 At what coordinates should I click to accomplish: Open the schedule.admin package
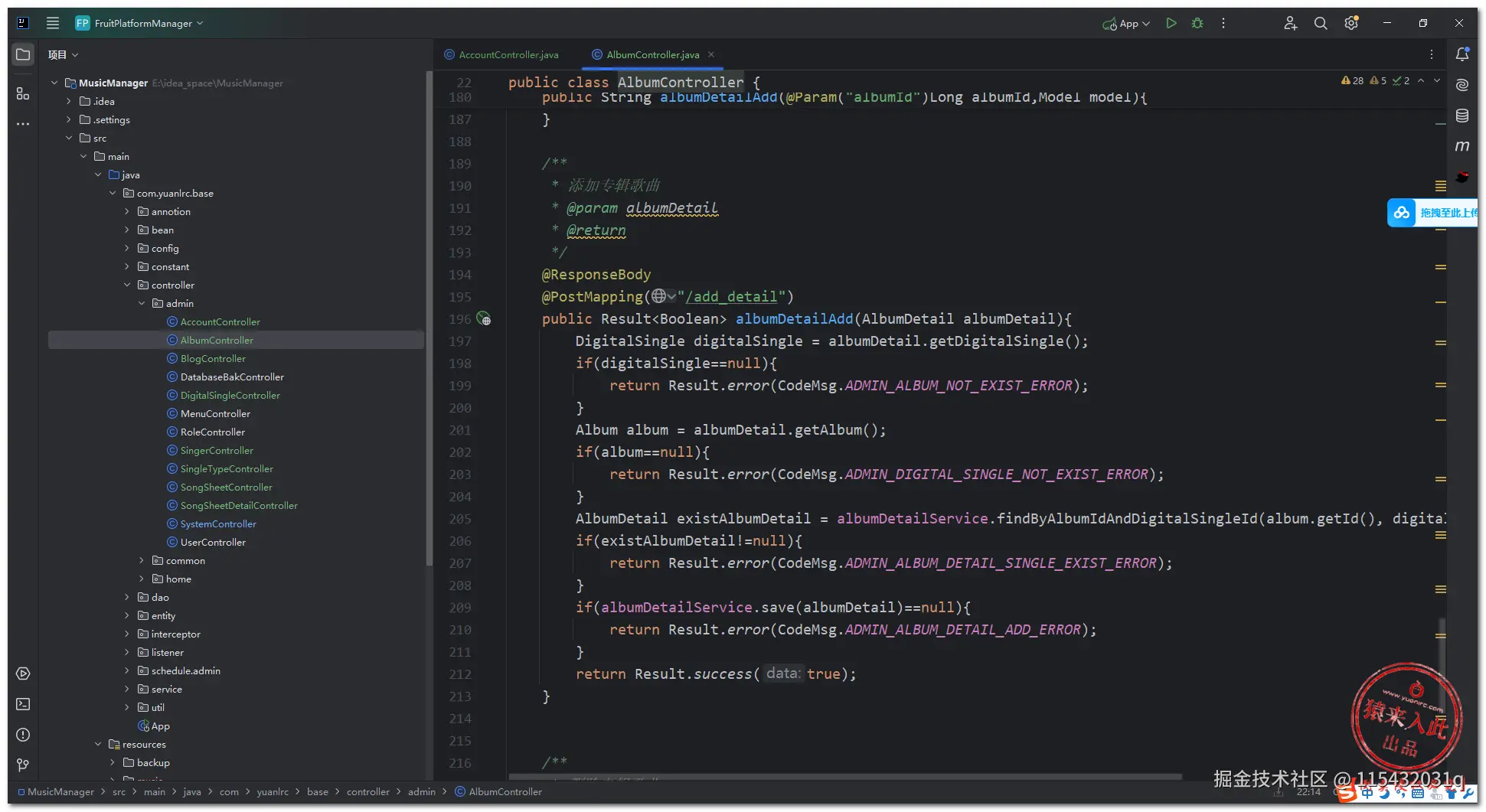click(185, 670)
